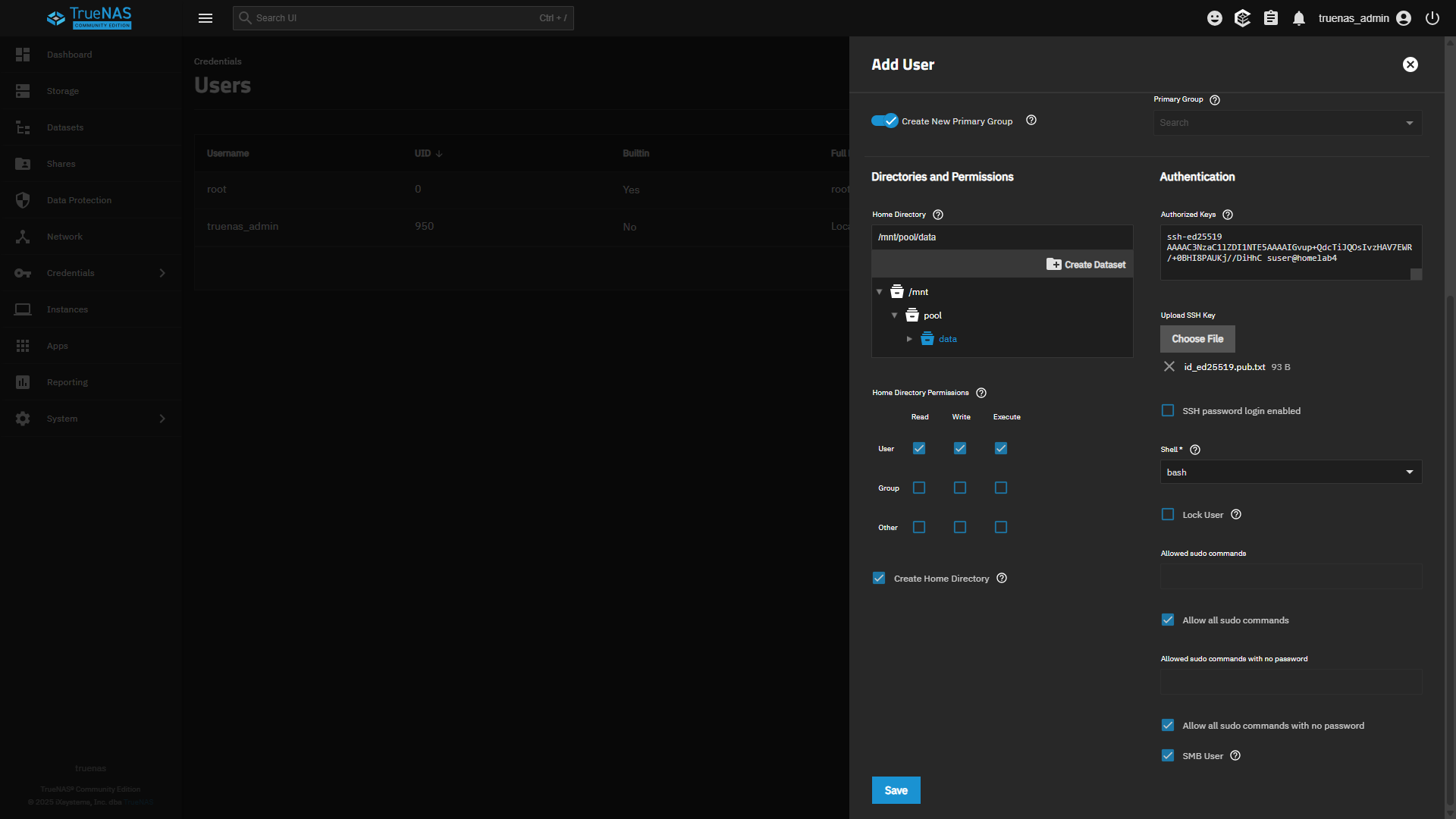Click the Save button
Viewport: 1456px width, 819px height.
coord(896,790)
